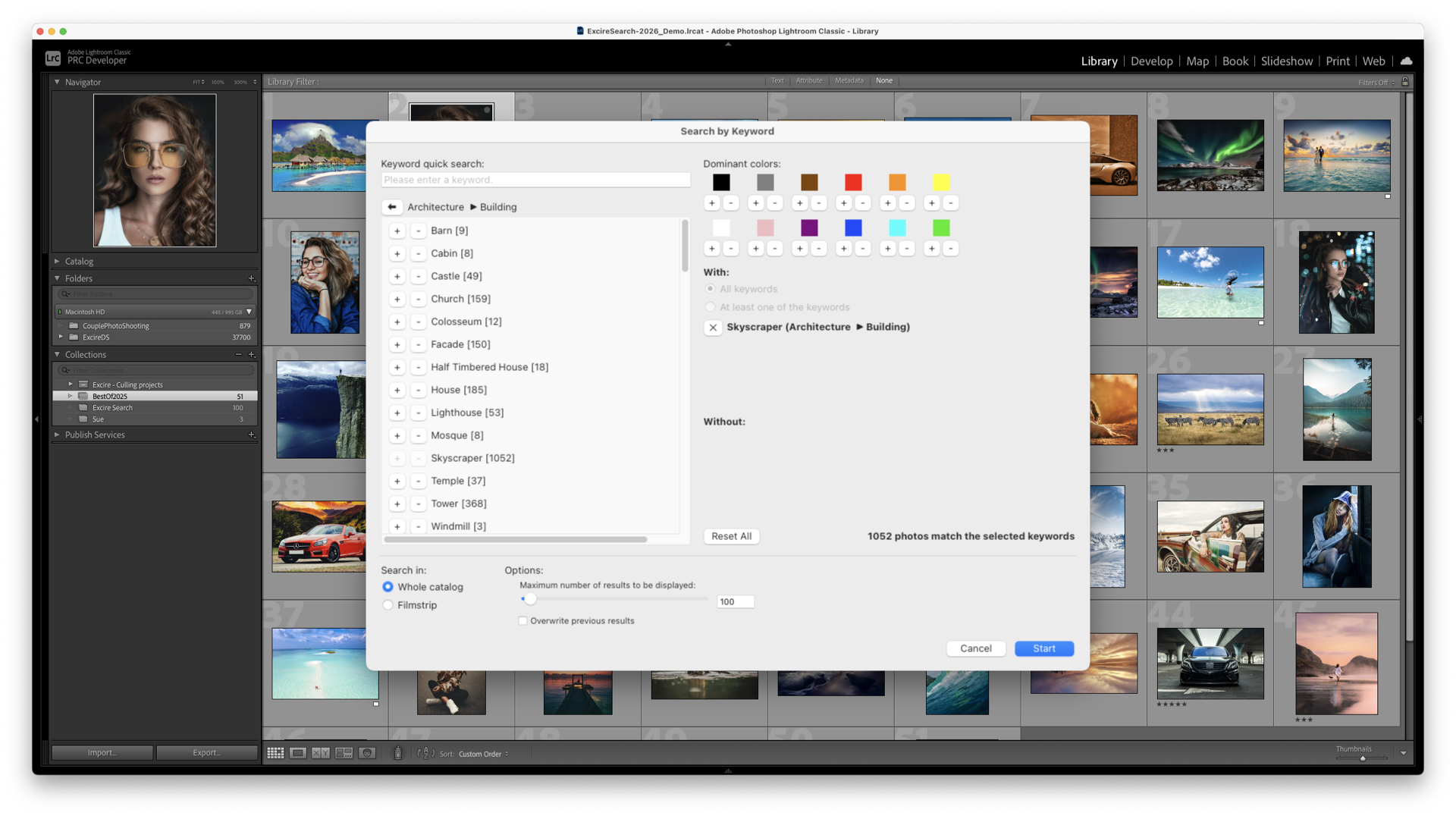Toggle sort direction A-Z icon
The width and height of the screenshot is (1456, 819).
click(426, 753)
